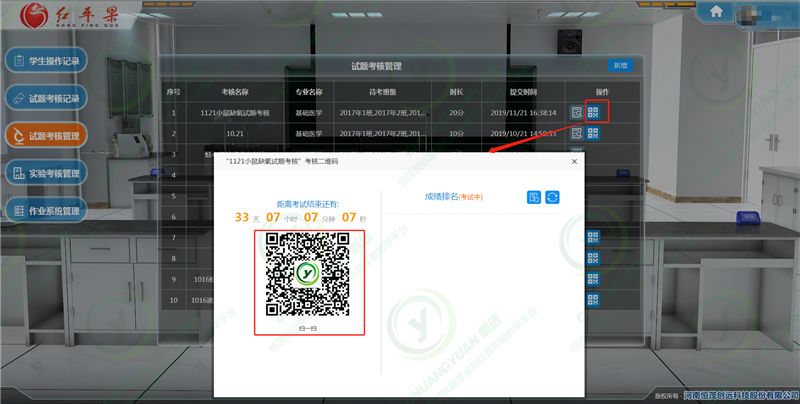Click the refresh ranking icon in dialog
This screenshot has height=404, width=800.
[x=553, y=197]
